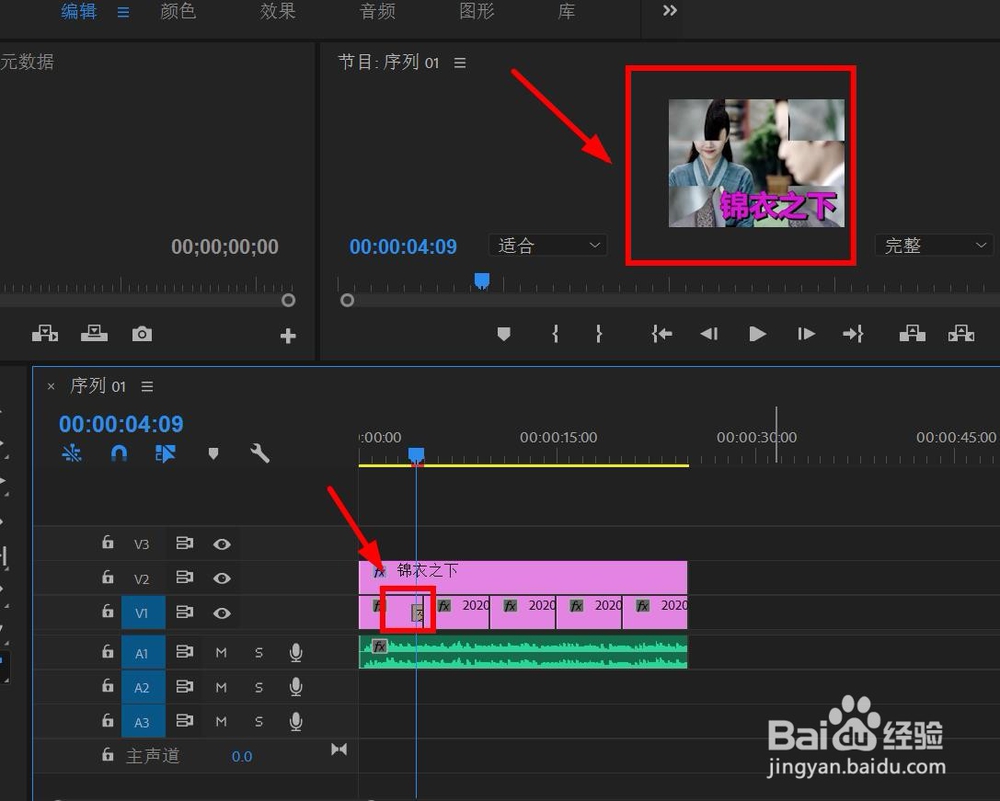The width and height of the screenshot is (1000, 801).
Task: Expand the workspace overflow chevrons
Action: [669, 11]
